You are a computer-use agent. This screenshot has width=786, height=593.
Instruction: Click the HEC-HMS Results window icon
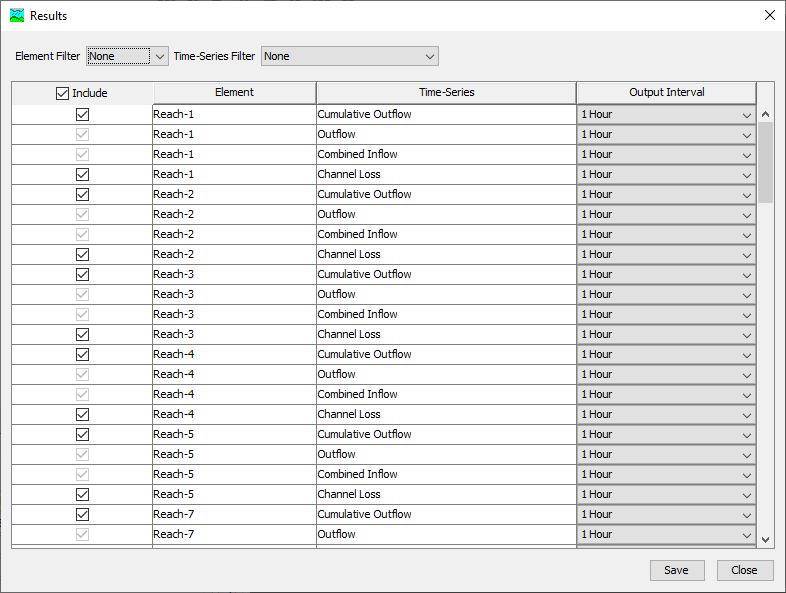tap(17, 16)
